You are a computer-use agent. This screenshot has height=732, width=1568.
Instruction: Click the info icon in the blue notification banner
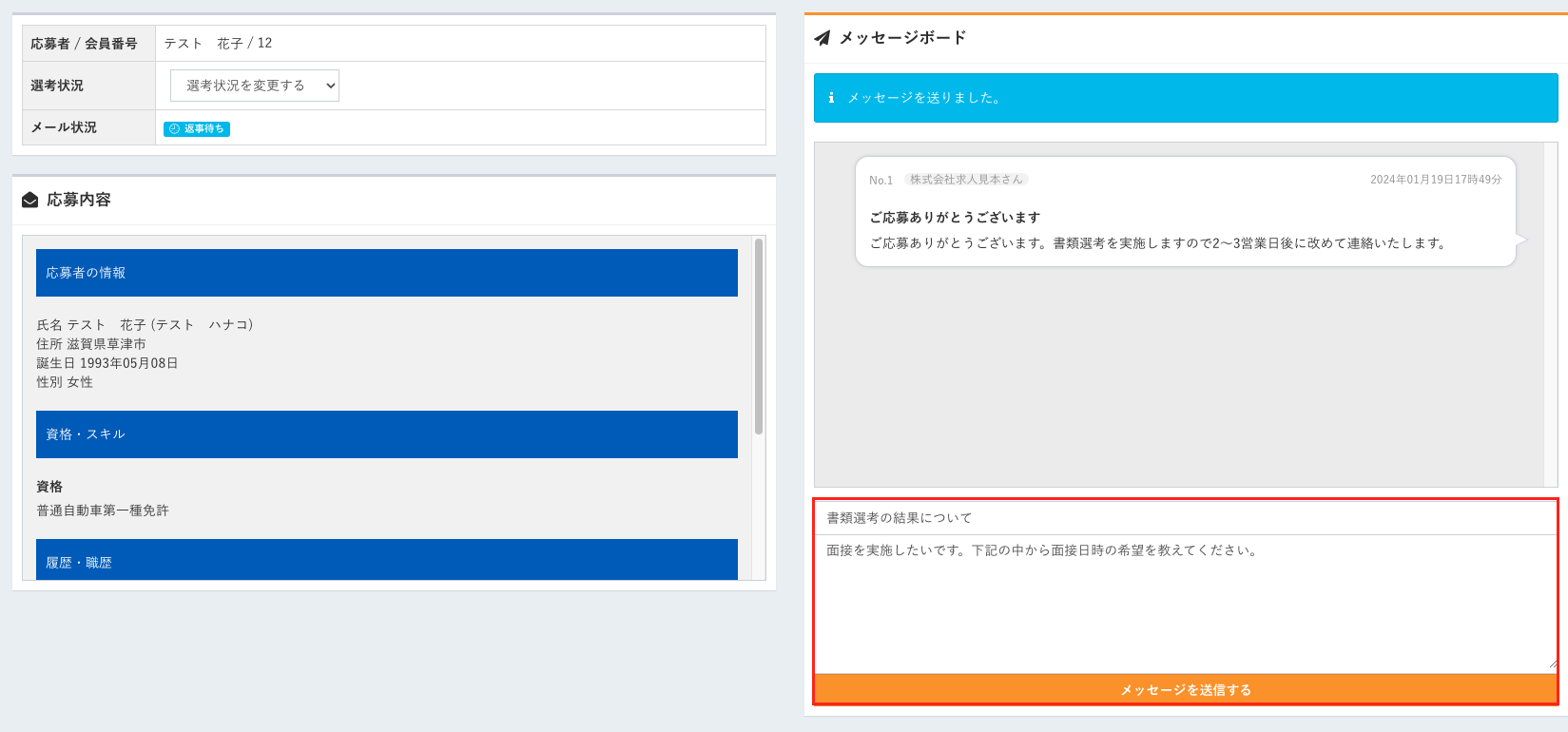point(831,98)
